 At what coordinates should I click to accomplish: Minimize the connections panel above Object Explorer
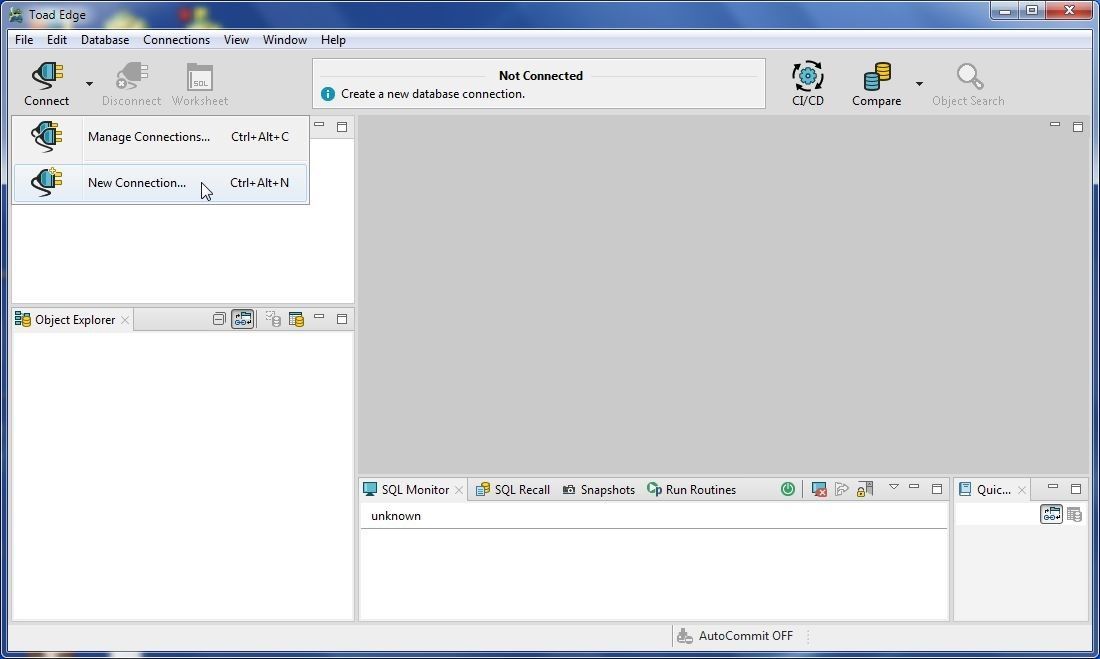319,125
